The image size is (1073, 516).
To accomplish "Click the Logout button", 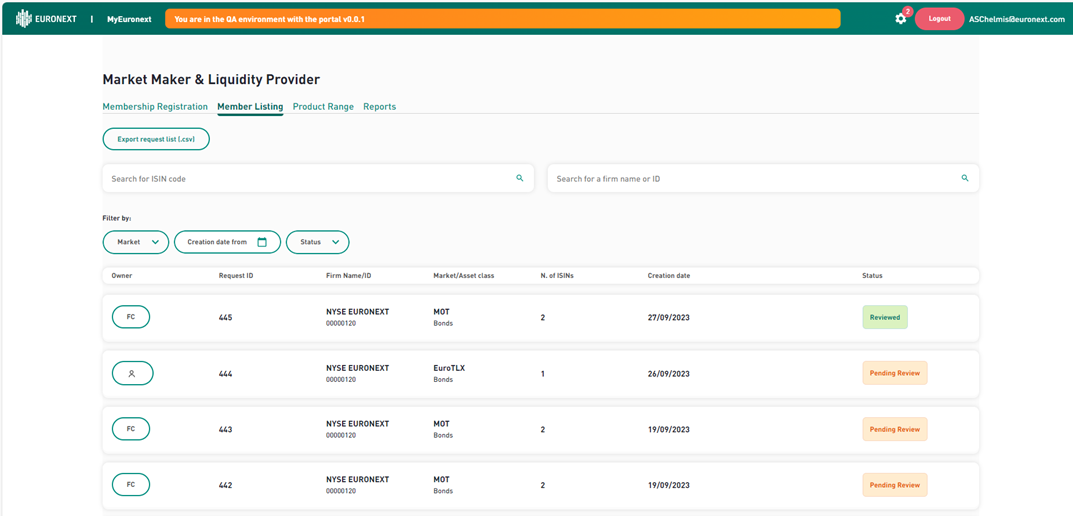I will point(939,19).
